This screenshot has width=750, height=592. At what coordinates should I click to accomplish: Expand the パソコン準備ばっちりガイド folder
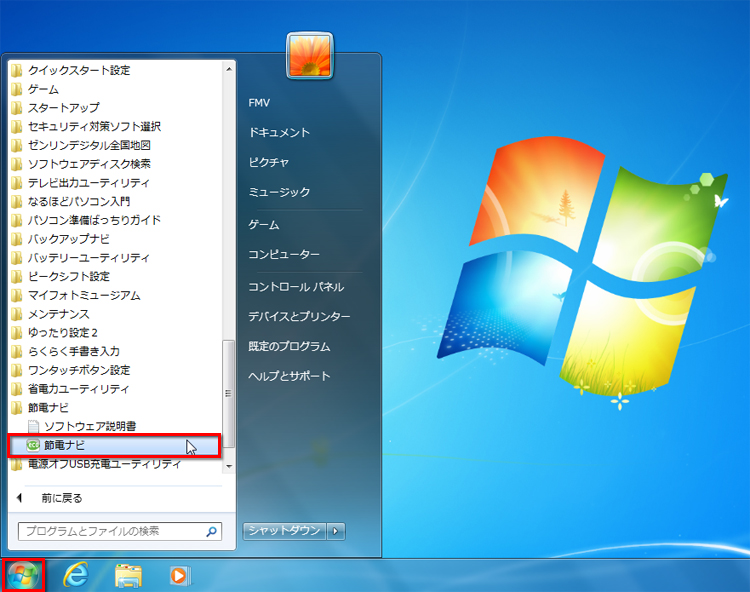coord(86,220)
